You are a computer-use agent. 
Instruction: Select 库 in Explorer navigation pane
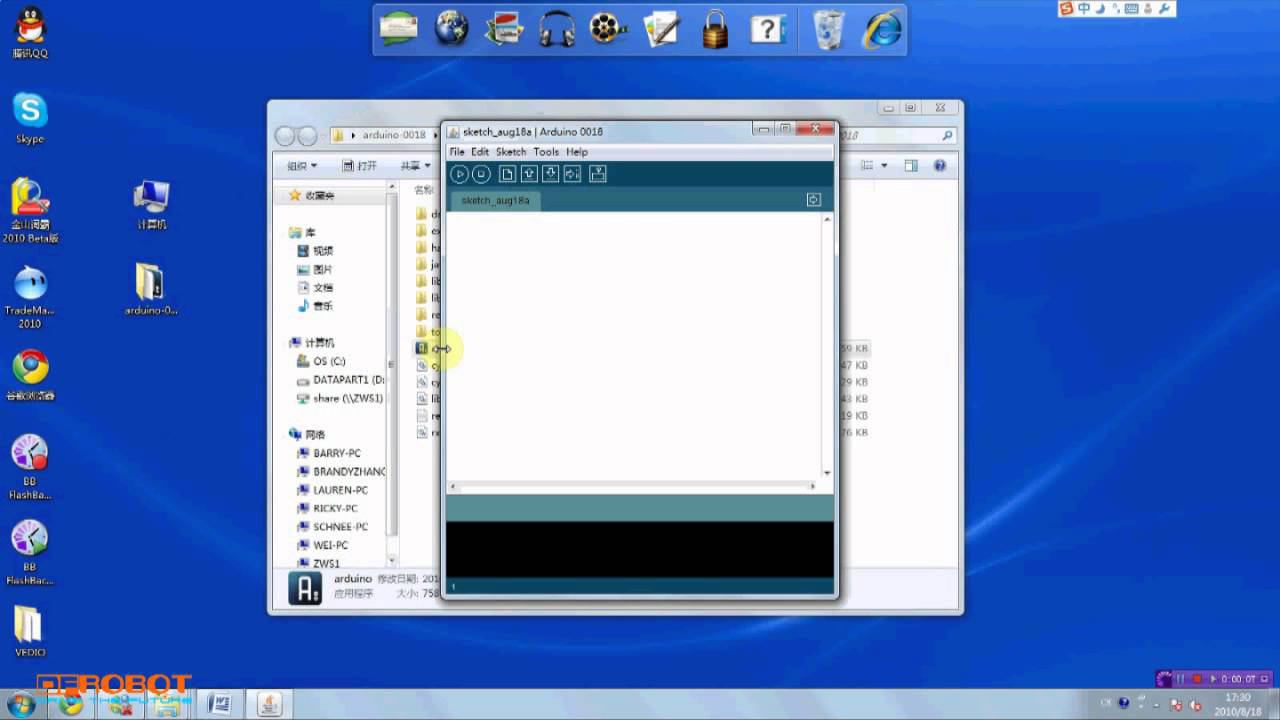(302, 232)
